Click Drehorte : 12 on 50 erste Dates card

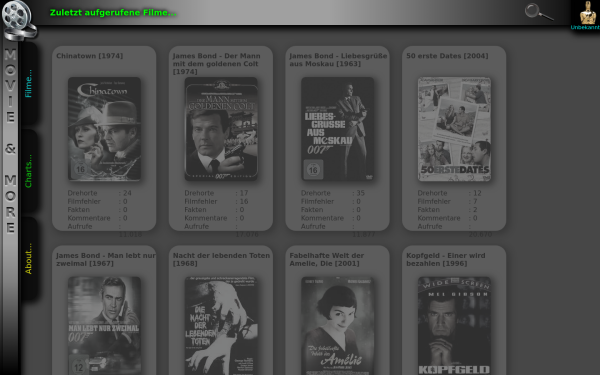click(450, 193)
